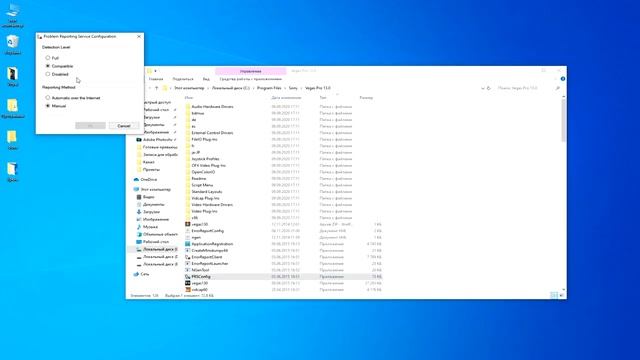Choose Disabled detection level

coord(57,74)
